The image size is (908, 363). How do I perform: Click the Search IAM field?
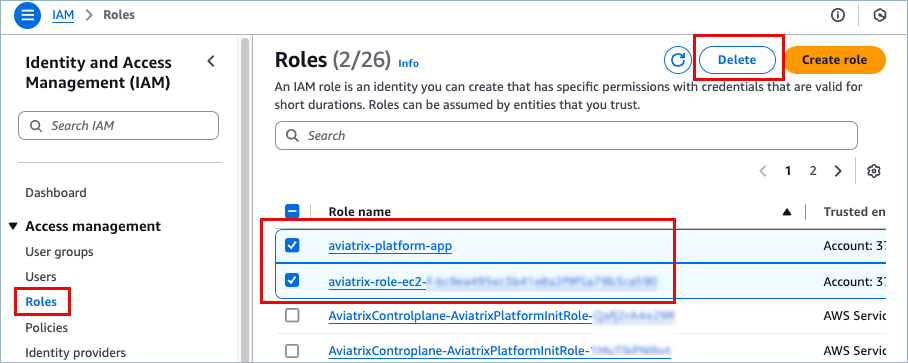tap(118, 126)
